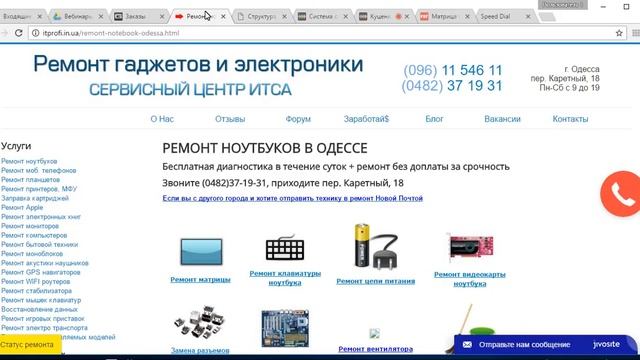Click the red video card image
This screenshot has width=640, height=360.
coord(471,247)
